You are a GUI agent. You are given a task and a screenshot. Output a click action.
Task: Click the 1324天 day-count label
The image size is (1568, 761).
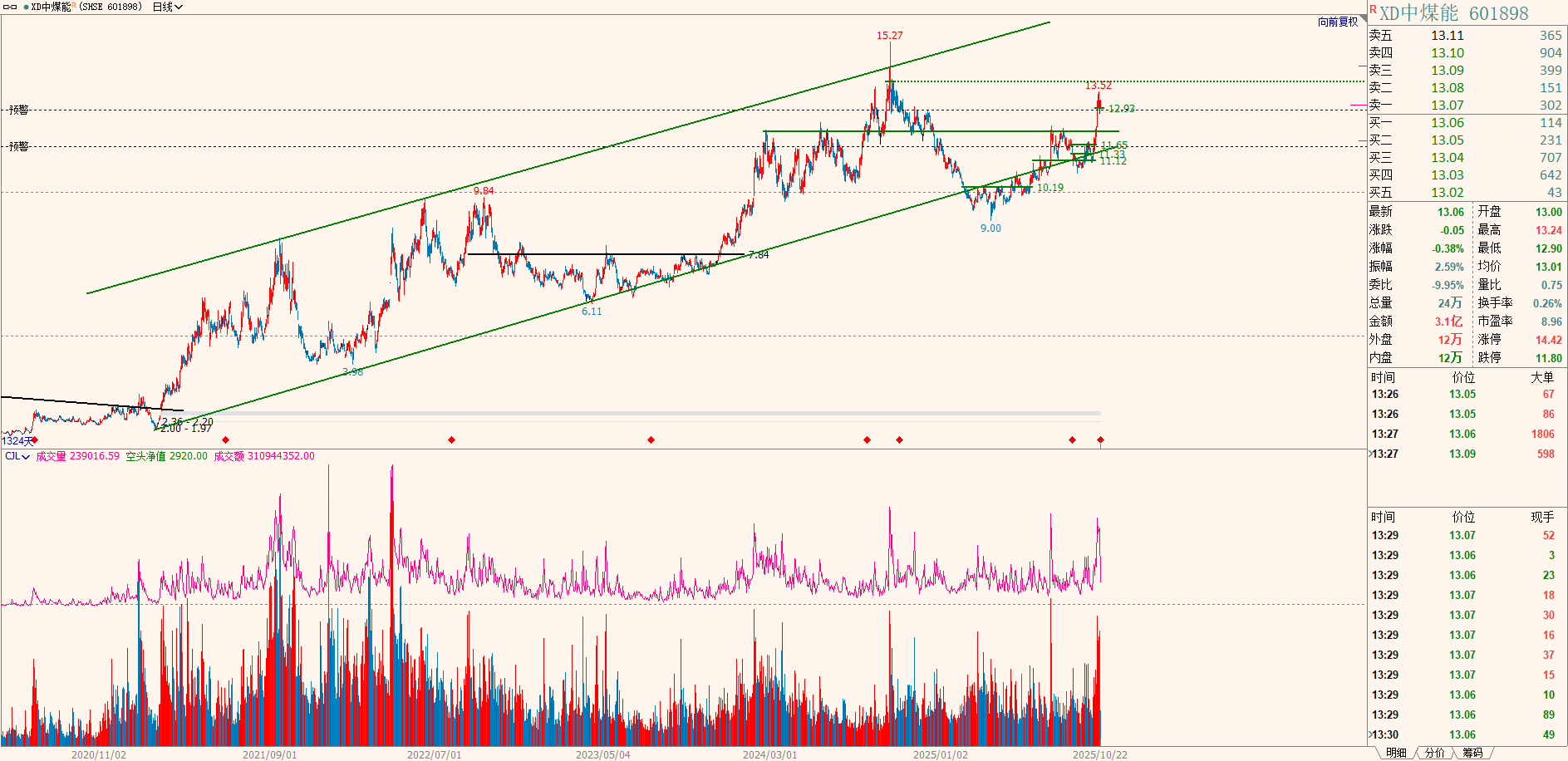point(17,441)
